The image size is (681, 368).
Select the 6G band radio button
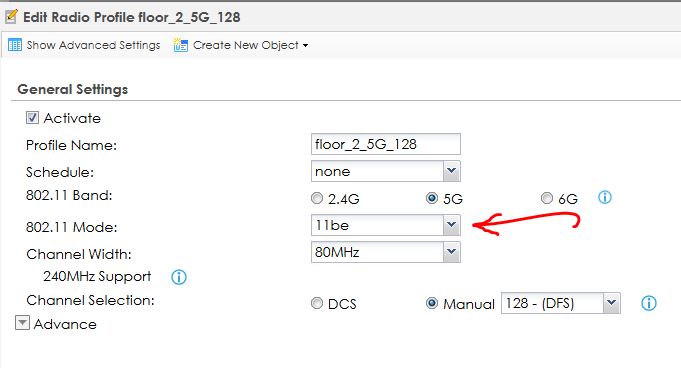547,198
